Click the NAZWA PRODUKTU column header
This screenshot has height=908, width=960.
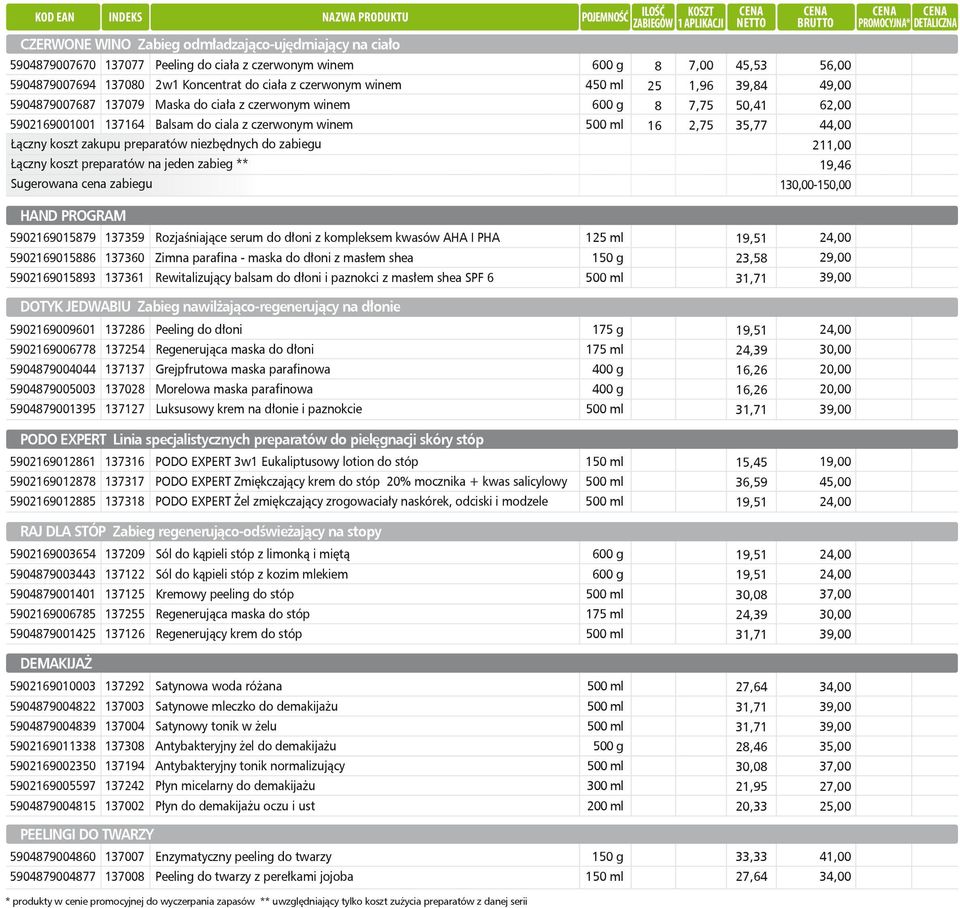pos(365,17)
